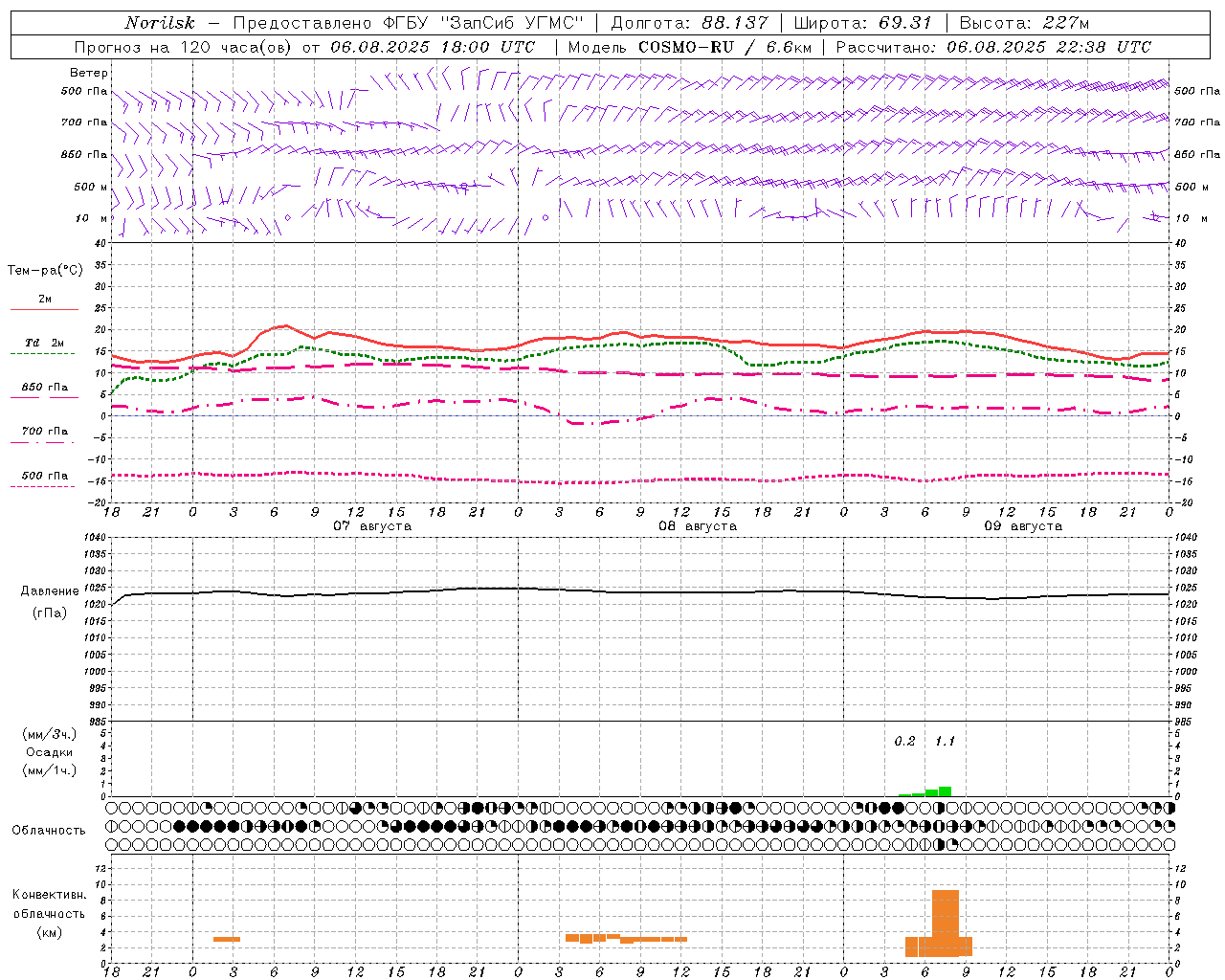This screenshot has height=980, width=1225.
Task: Click the '1040' top value of pressure axis on left
Action: click(x=96, y=538)
